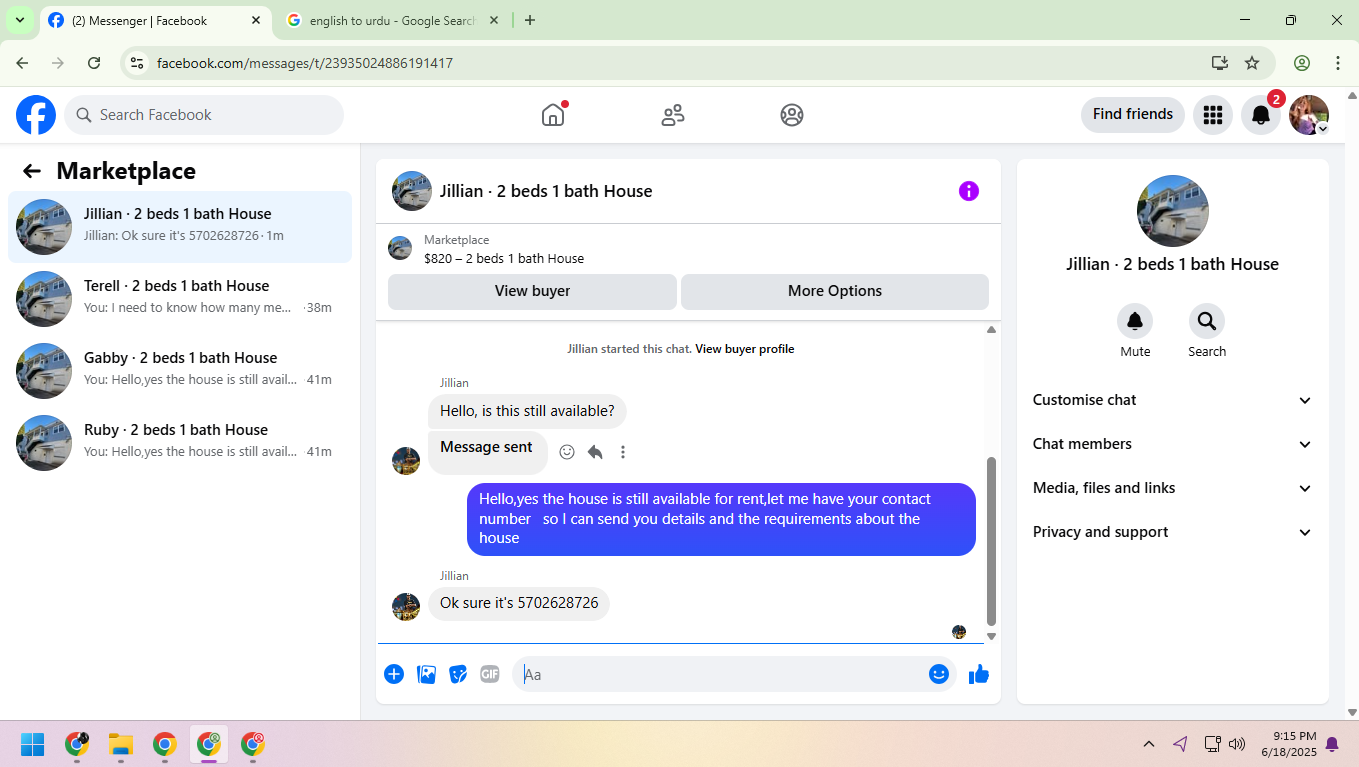Install app icon in the address bar
Image resolution: width=1359 pixels, height=767 pixels.
pyautogui.click(x=1219, y=63)
